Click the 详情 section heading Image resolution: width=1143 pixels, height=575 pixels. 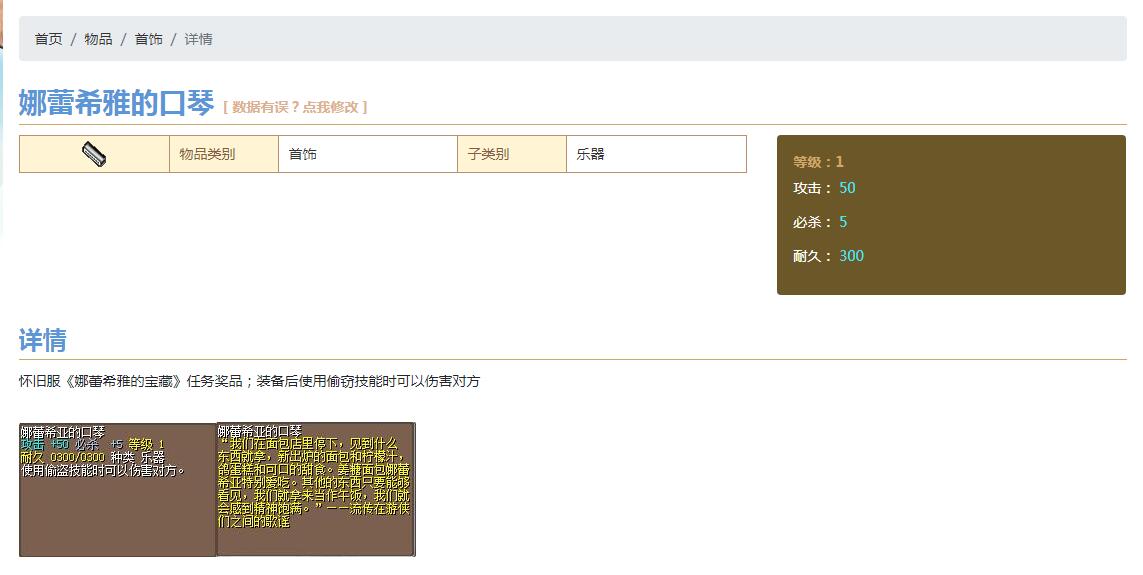[x=42, y=340]
